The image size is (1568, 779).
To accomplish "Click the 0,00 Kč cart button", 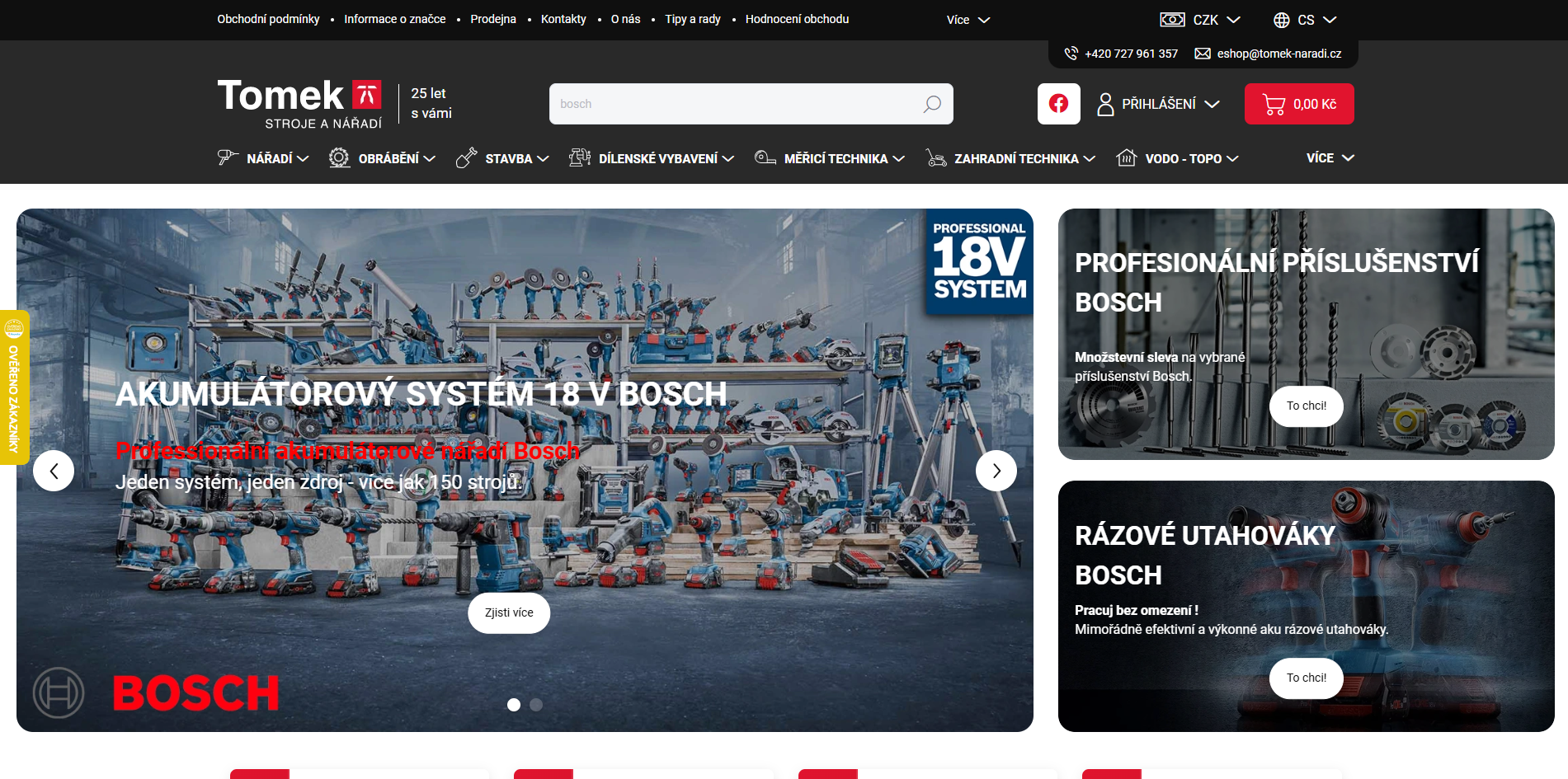I will click(x=1299, y=104).
